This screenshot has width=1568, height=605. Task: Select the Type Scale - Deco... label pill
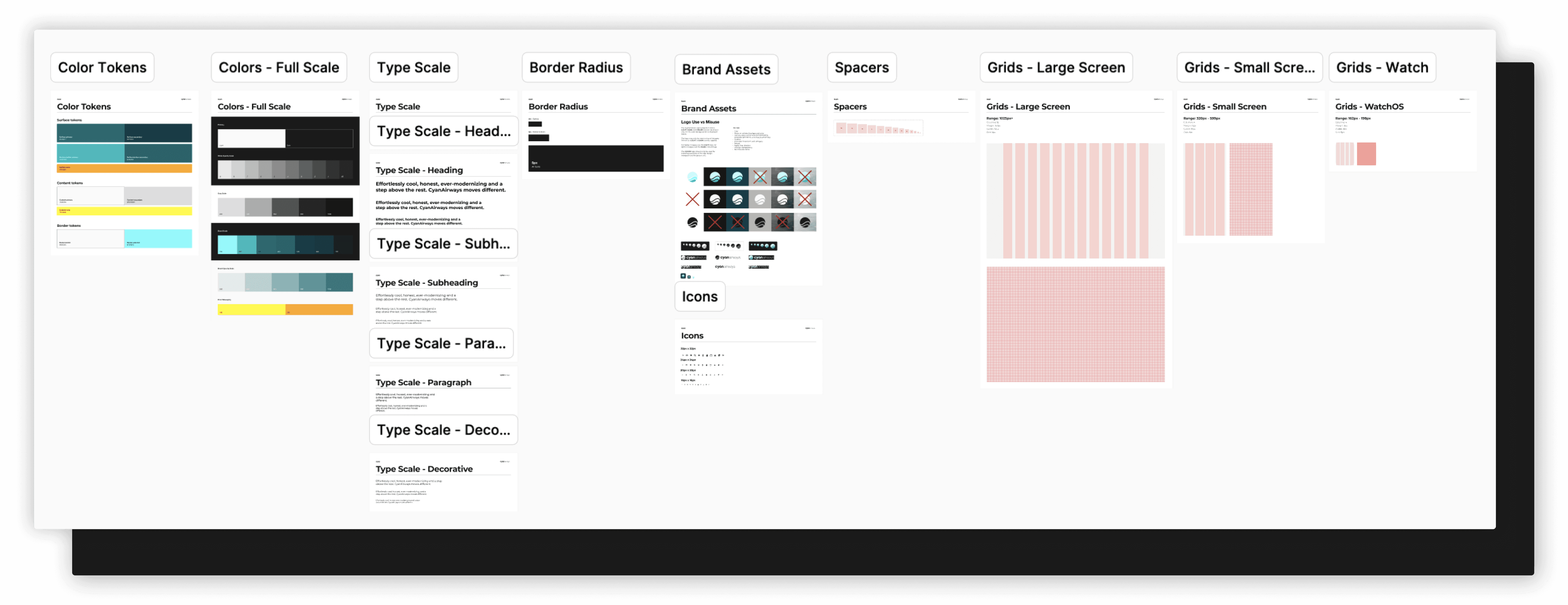click(444, 430)
